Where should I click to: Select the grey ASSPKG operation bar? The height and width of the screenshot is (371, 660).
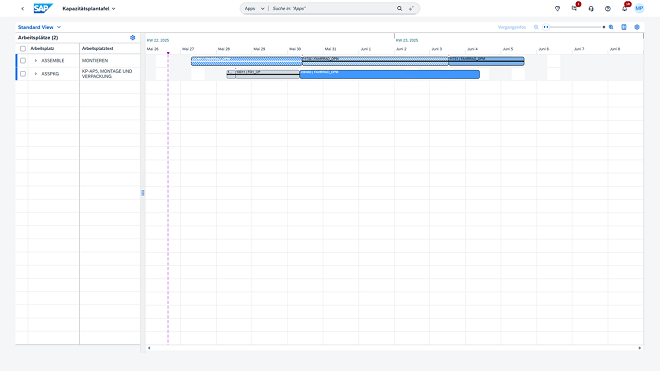267,75
